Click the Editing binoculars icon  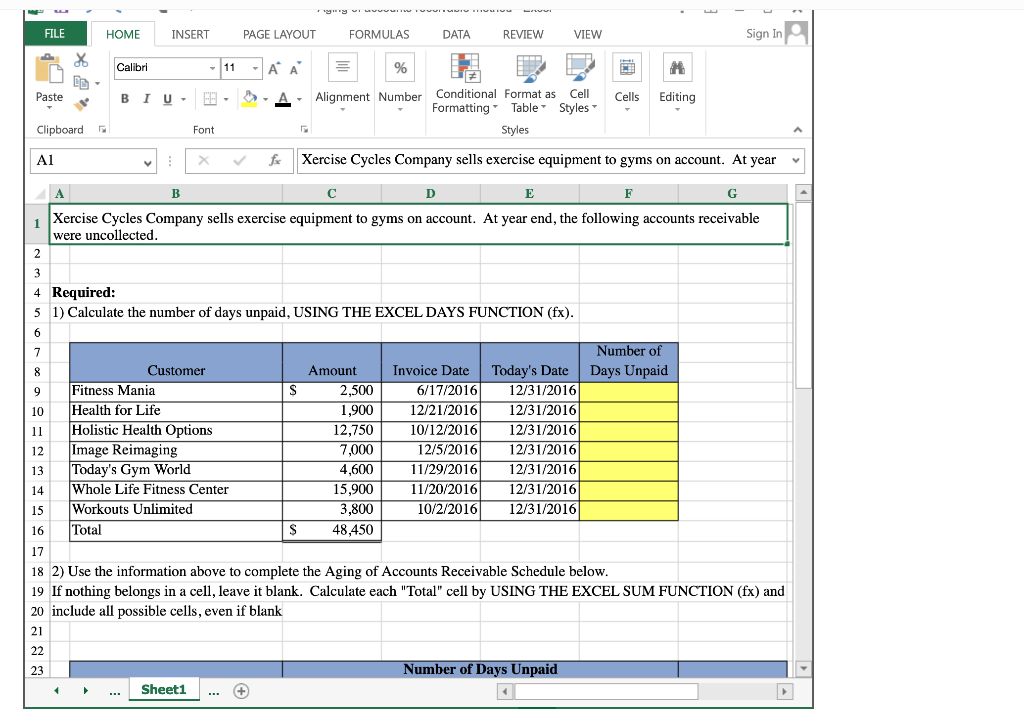[677, 67]
